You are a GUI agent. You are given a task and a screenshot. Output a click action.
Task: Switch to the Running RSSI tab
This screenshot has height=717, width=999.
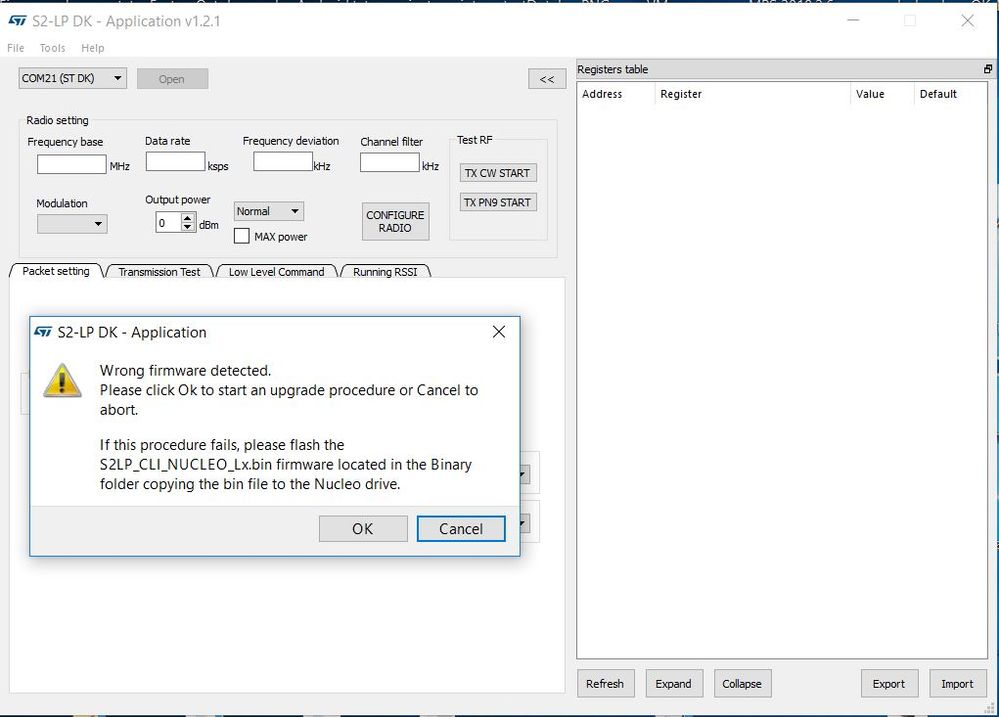coord(385,272)
